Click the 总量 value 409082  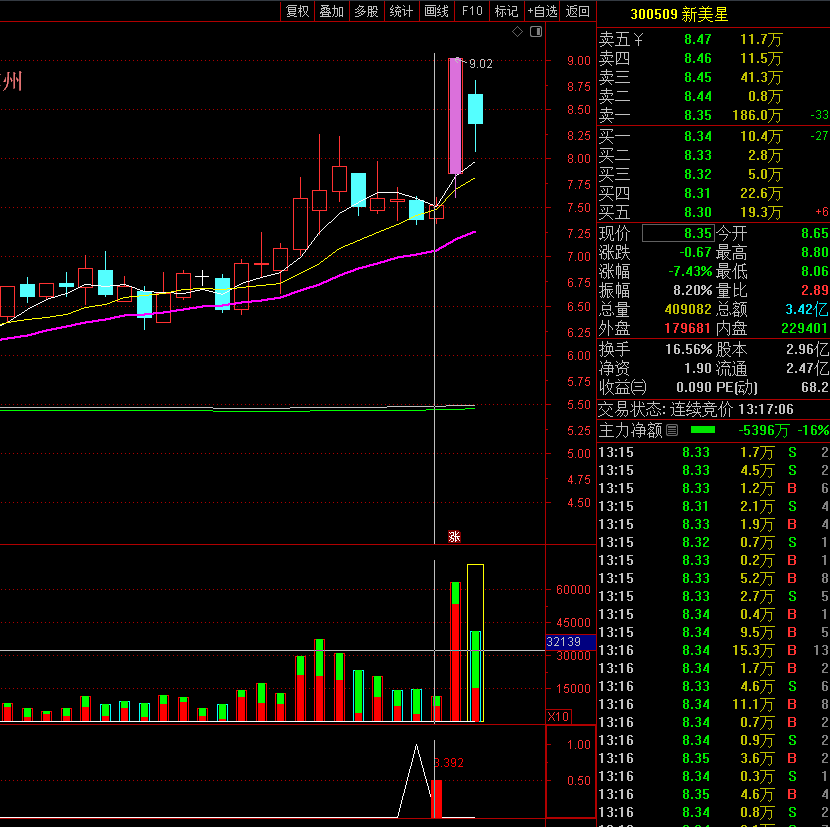pos(688,309)
